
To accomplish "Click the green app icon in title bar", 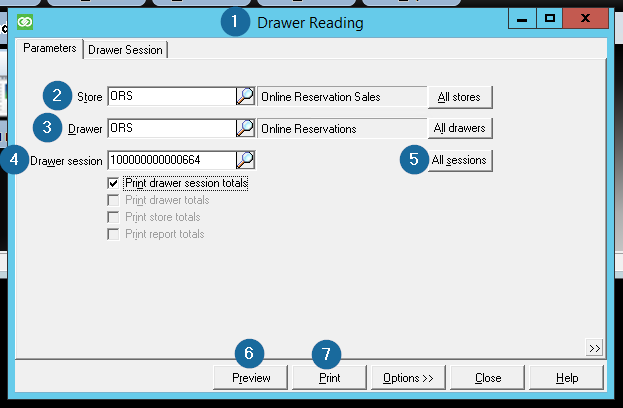I will click(25, 22).
